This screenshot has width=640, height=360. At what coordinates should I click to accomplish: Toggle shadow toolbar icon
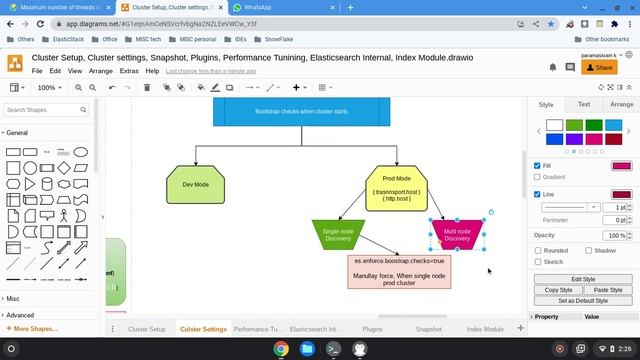[229, 87]
